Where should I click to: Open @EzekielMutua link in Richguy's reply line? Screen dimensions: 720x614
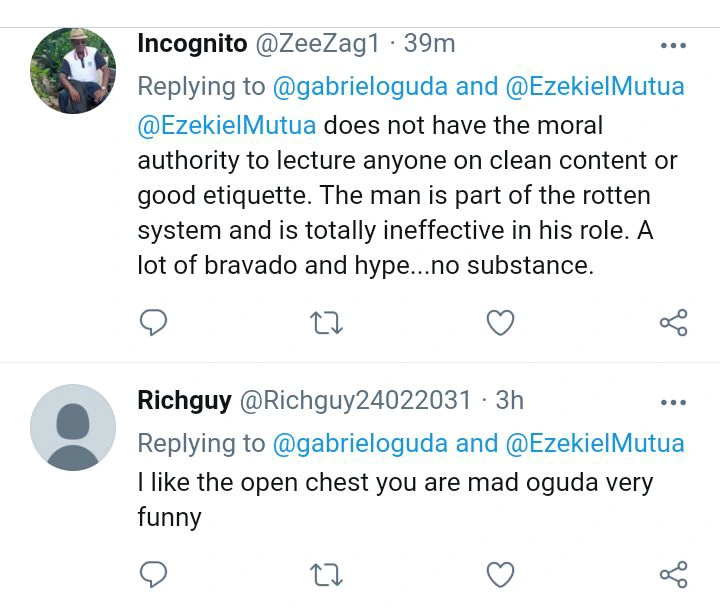point(595,443)
